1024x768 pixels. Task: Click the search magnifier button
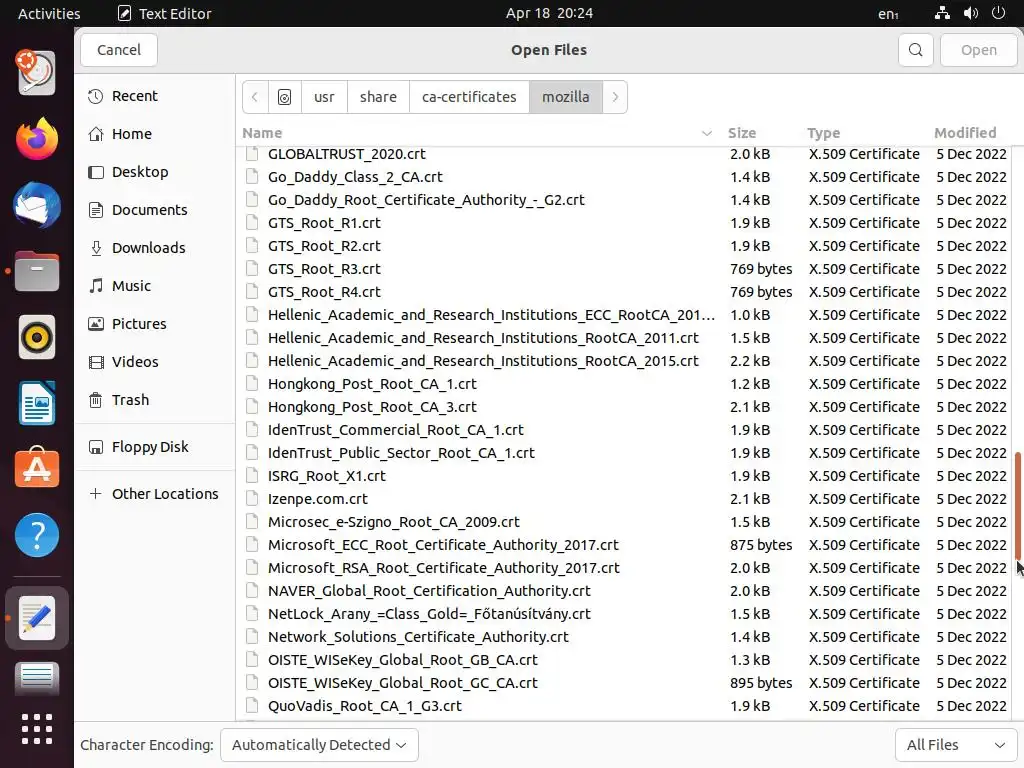point(916,50)
